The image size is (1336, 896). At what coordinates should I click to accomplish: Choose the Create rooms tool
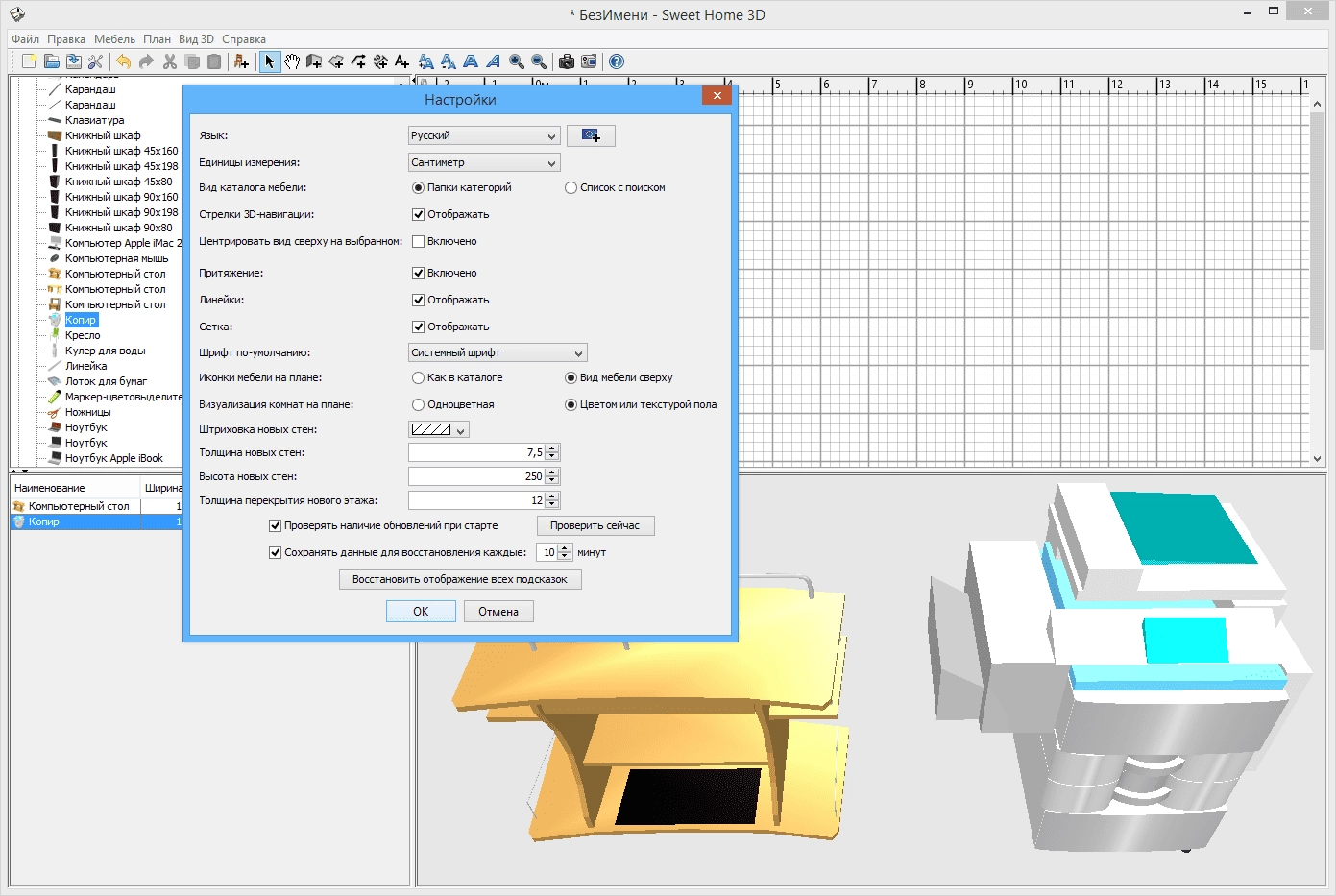[x=336, y=61]
